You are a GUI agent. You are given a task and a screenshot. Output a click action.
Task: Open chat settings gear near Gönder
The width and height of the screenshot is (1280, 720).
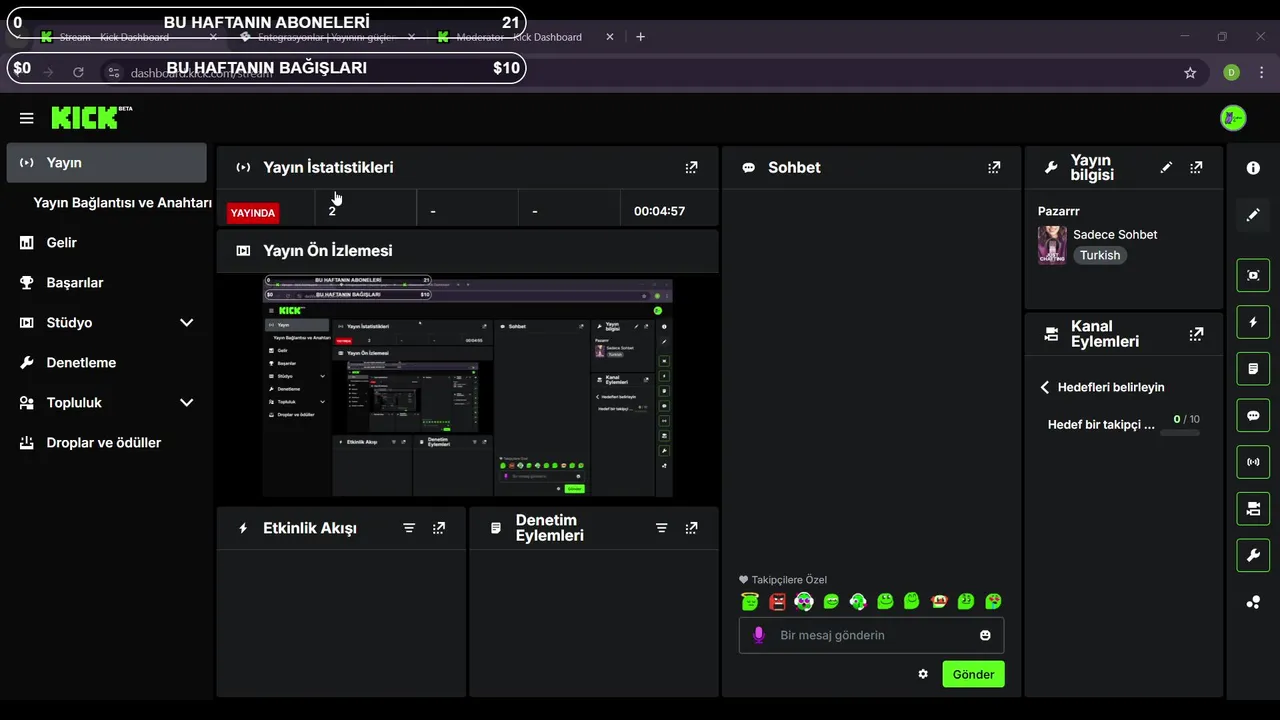923,674
